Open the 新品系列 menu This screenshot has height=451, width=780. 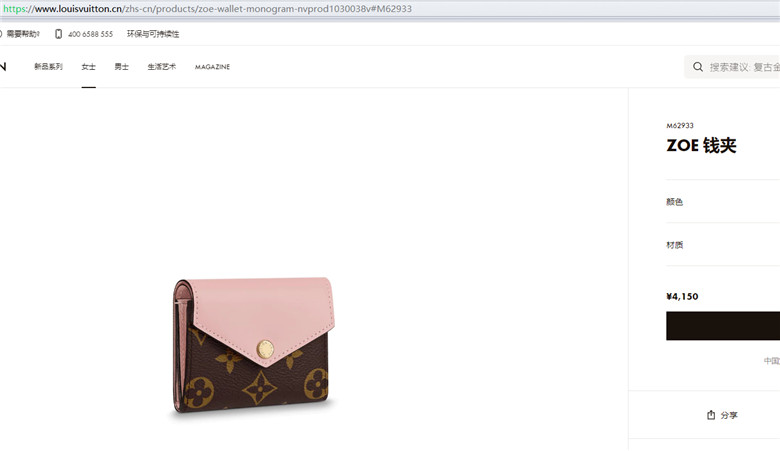[48, 67]
